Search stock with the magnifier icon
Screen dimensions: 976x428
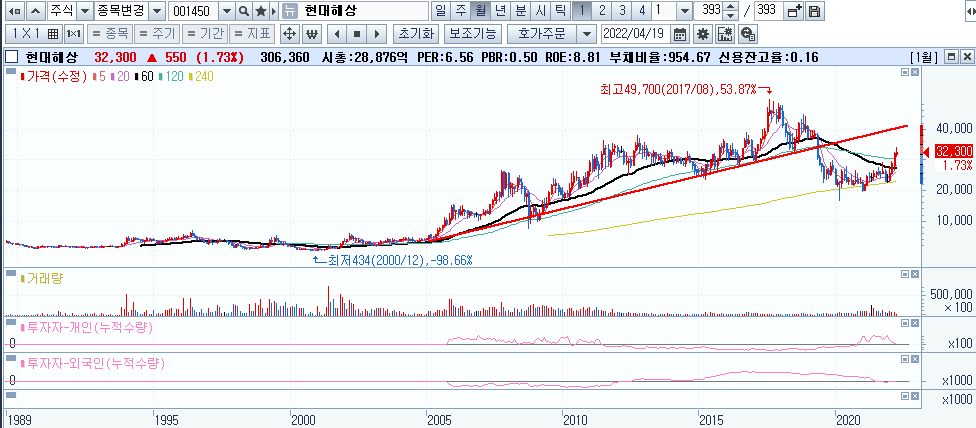tap(244, 11)
